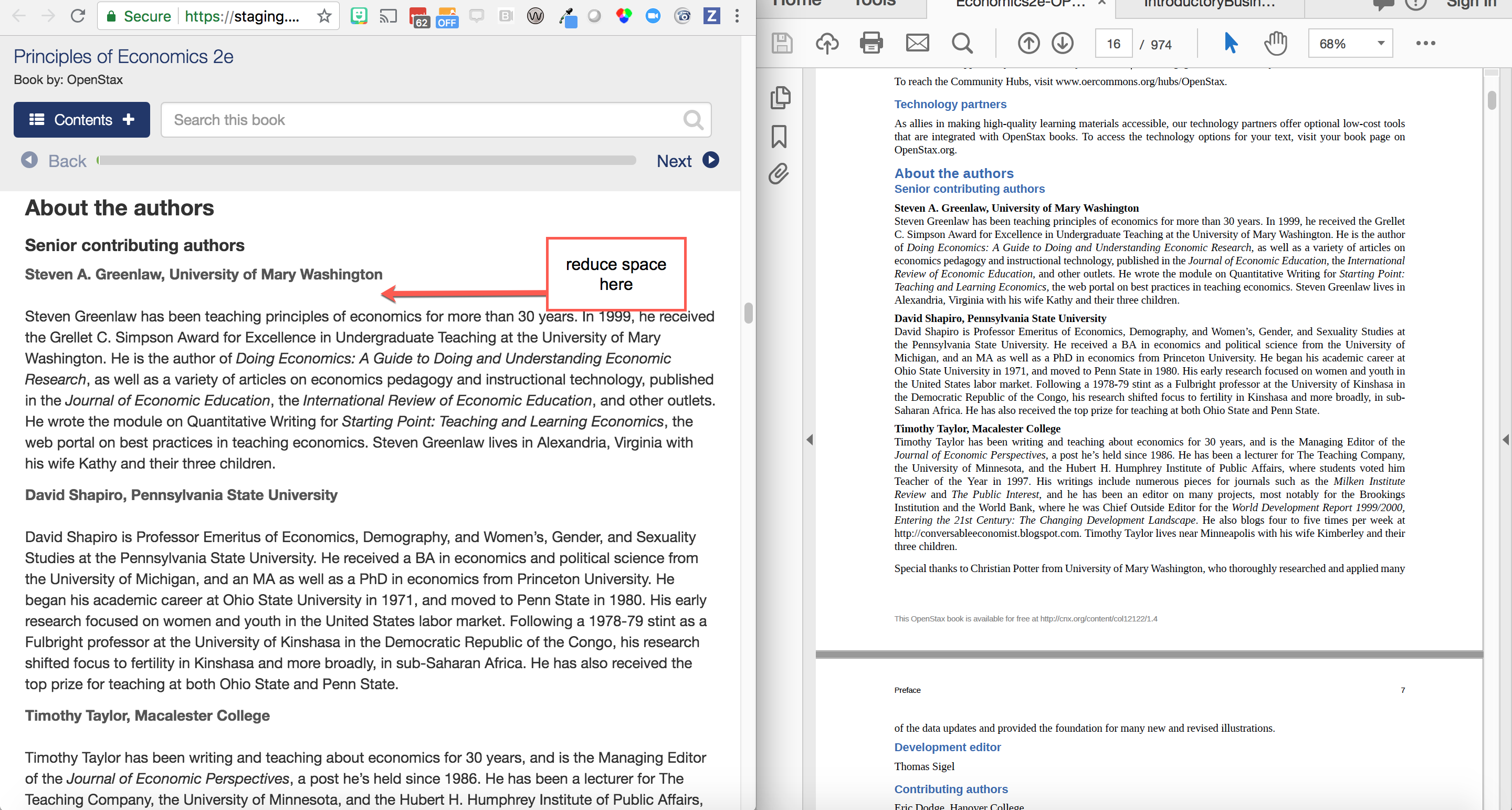Save the PDF file
Image resolution: width=1512 pixels, height=810 pixels.
782,43
